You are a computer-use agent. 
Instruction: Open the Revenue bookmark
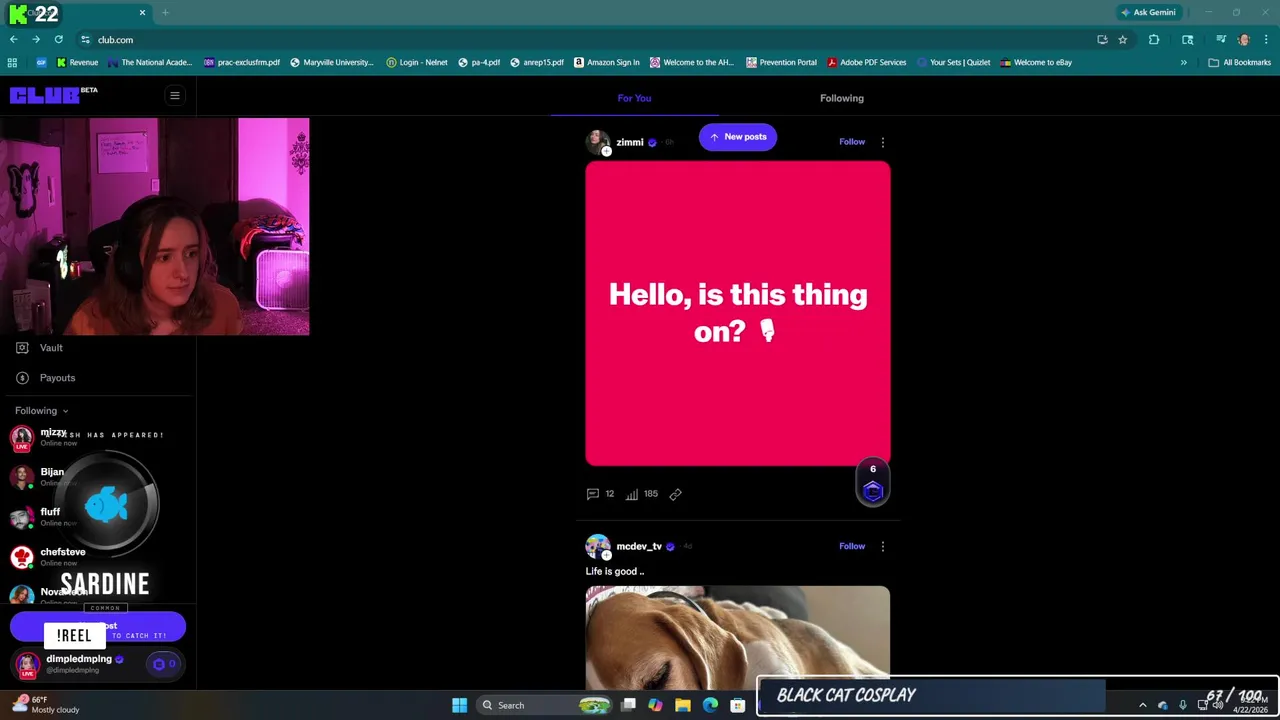click(x=77, y=62)
